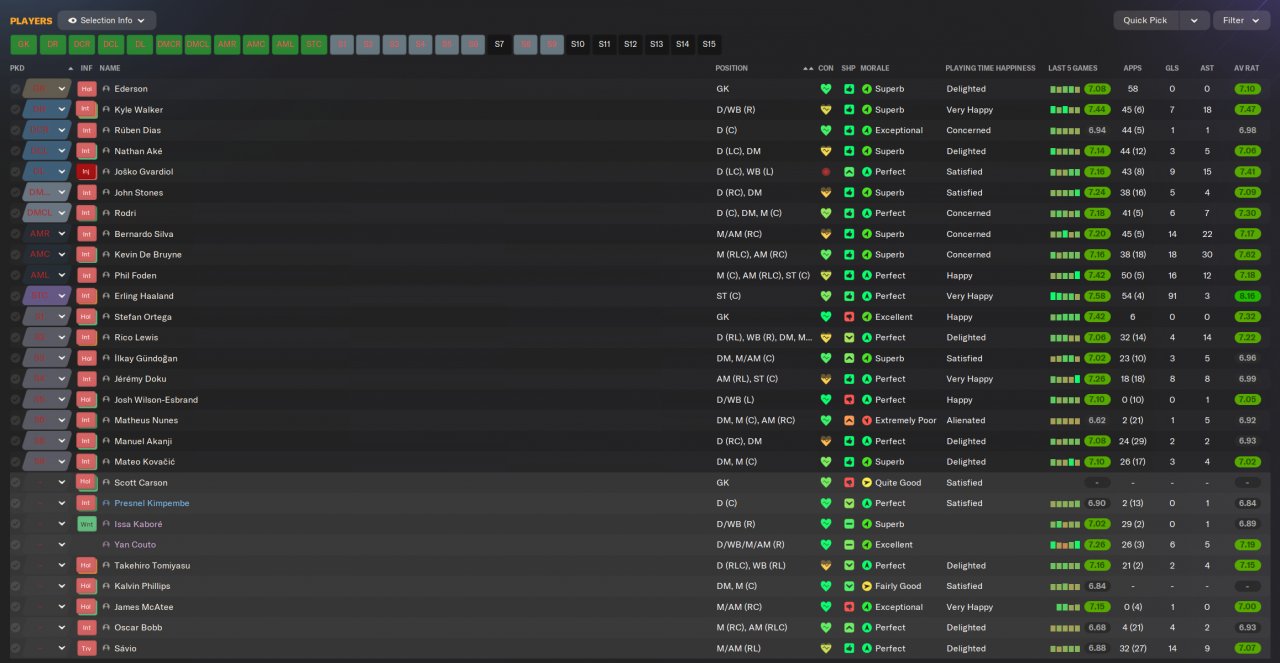
Task: Click Rúben Dias's green match sharpness icon
Action: pyautogui.click(x=849, y=130)
